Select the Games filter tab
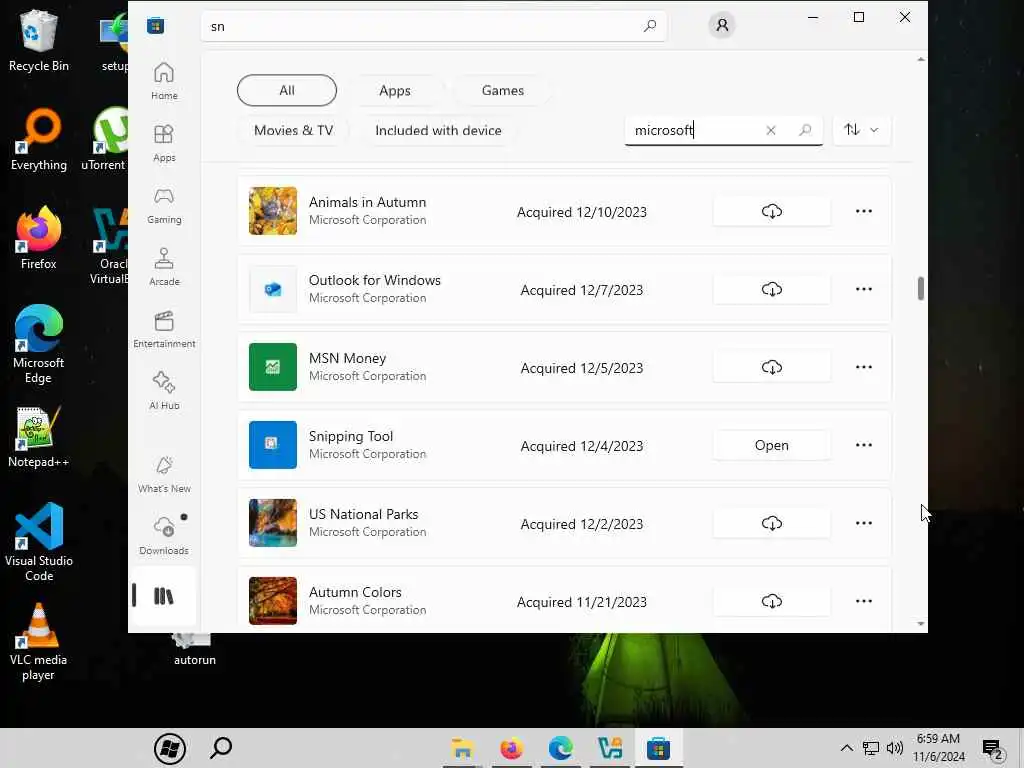 (502, 90)
